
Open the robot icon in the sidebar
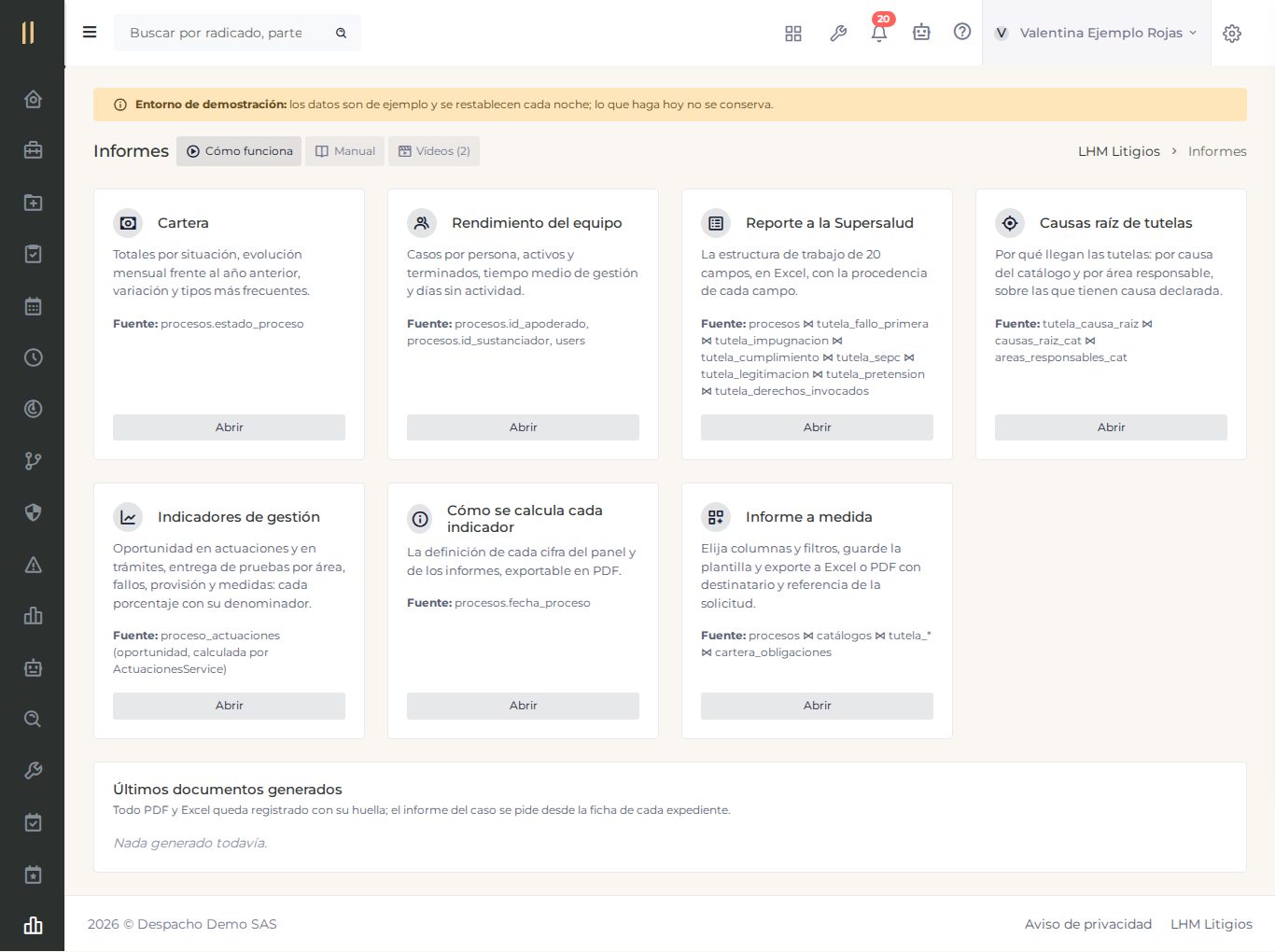33,667
